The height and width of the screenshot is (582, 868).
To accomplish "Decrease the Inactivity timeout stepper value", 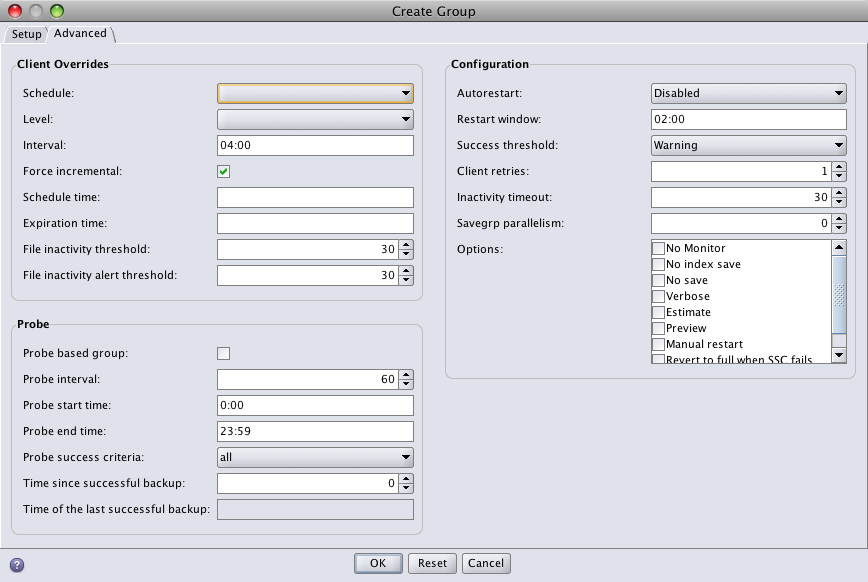I will pyautogui.click(x=839, y=202).
